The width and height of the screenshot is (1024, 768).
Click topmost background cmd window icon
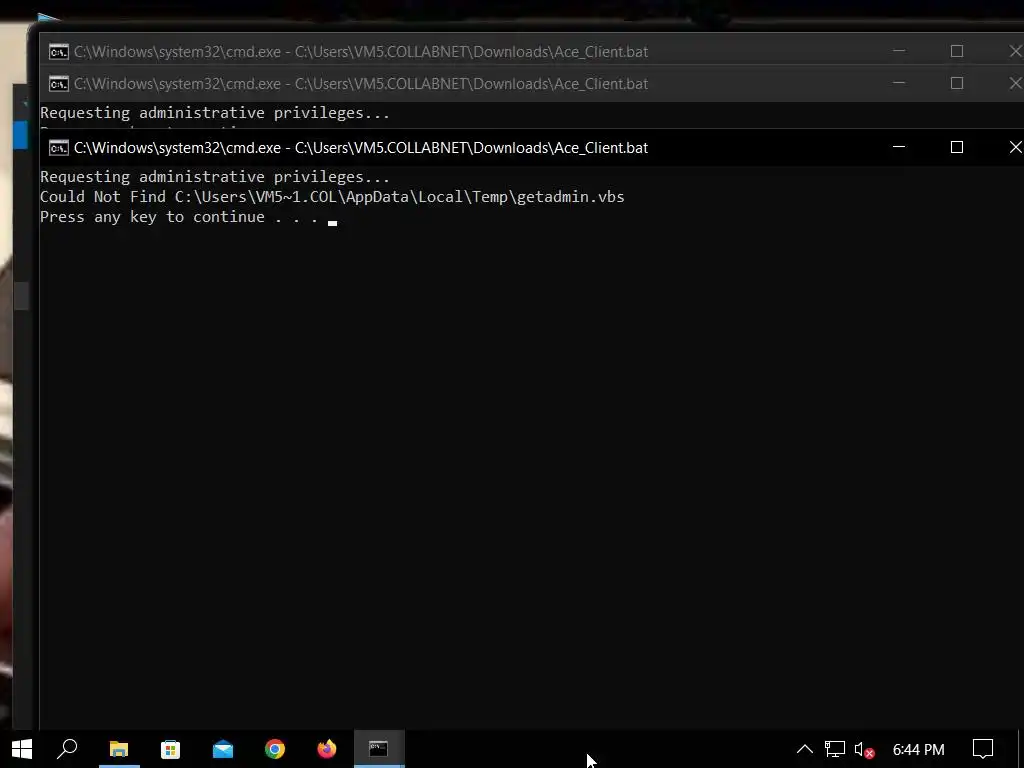click(x=59, y=52)
